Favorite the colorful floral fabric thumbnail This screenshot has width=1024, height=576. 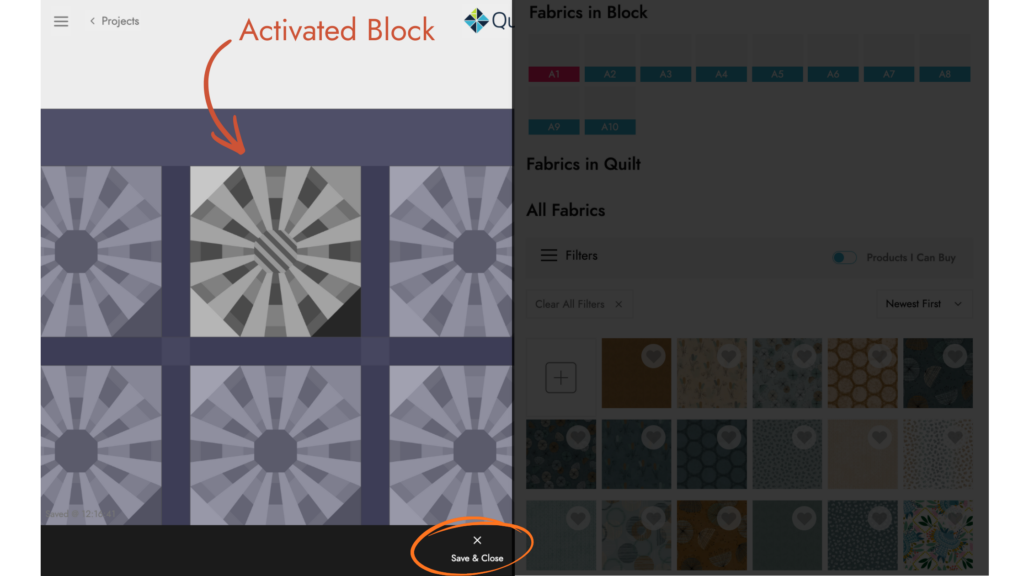(955, 519)
